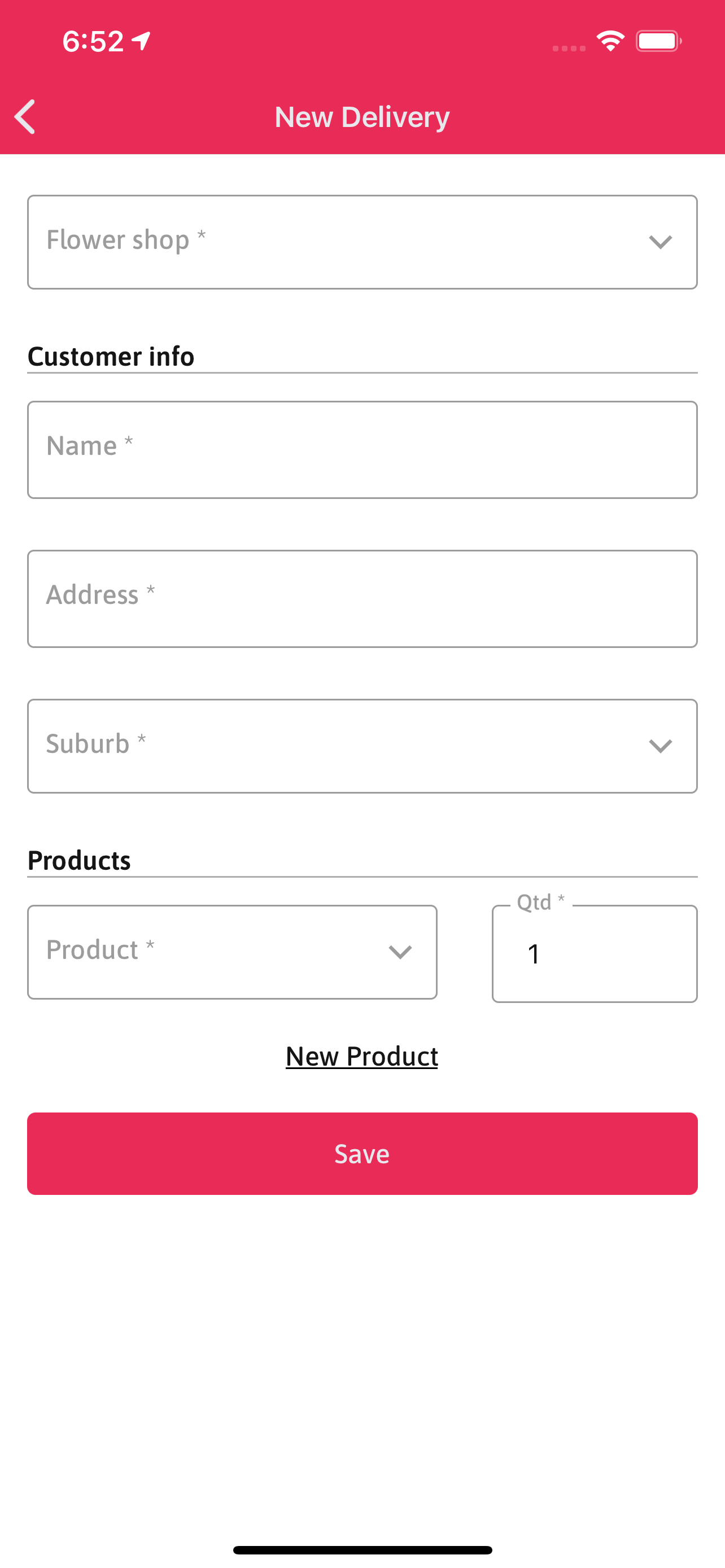Tap the Products section heading
The image size is (725, 1568).
(79, 860)
